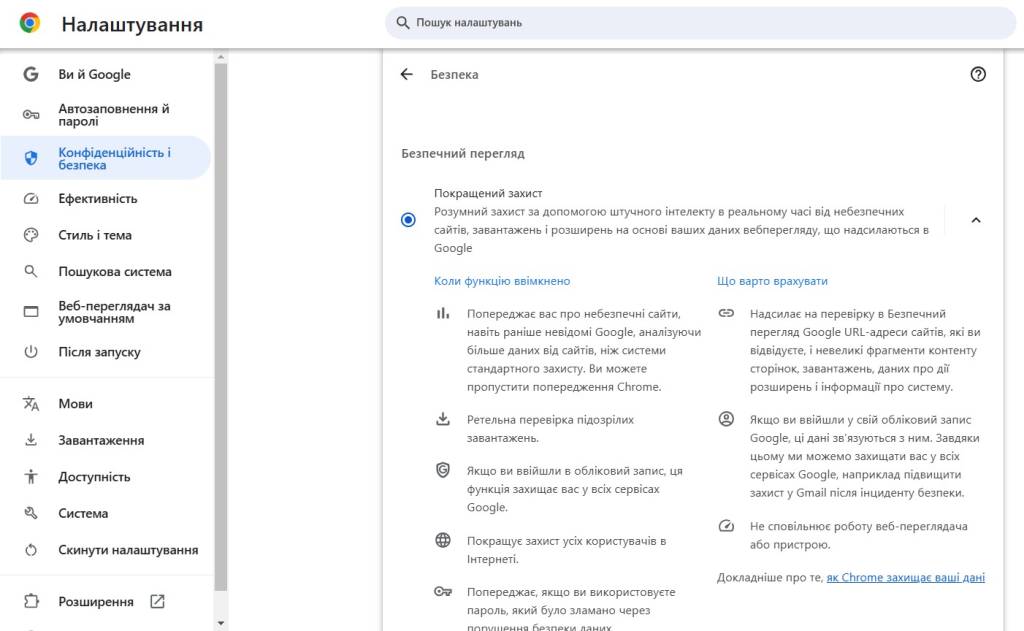Click the shield icon for Конфіденційність і безпека
The image size is (1024, 631).
(x=31, y=158)
